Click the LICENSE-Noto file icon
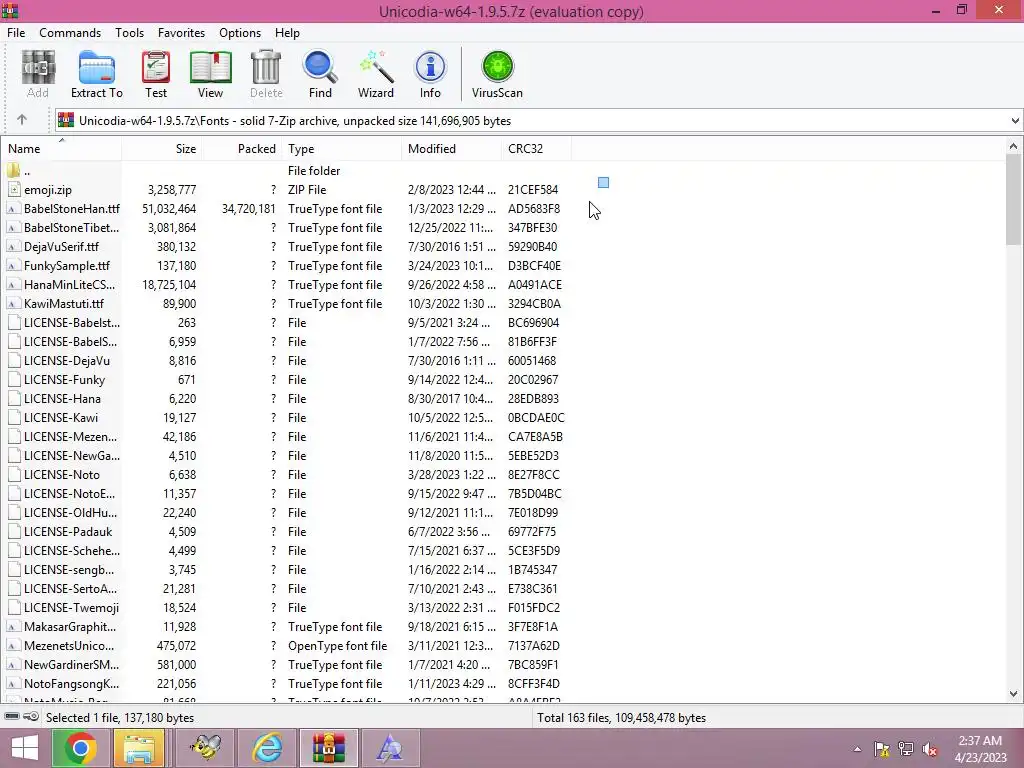 [14, 475]
